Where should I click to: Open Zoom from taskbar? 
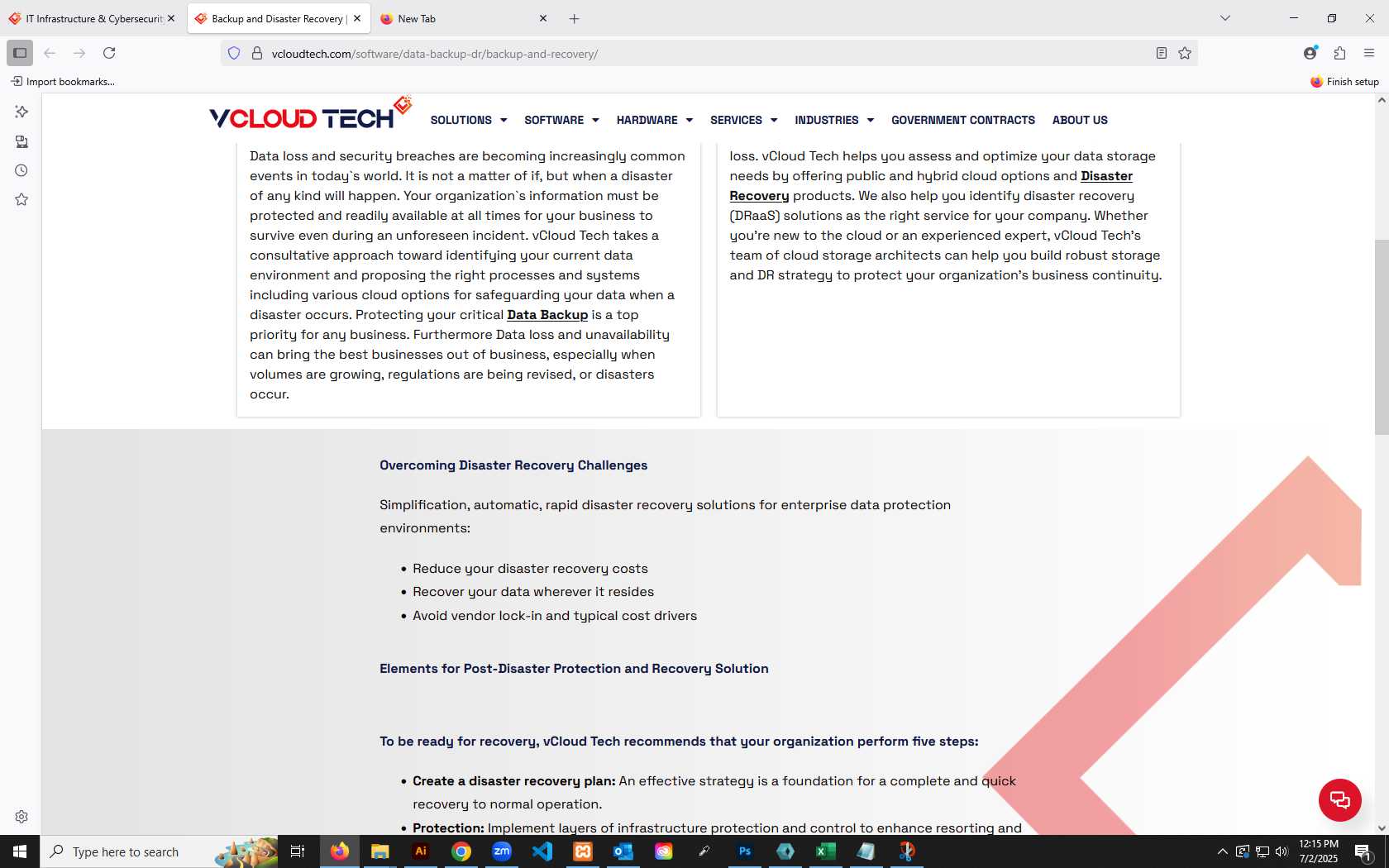coord(502,851)
